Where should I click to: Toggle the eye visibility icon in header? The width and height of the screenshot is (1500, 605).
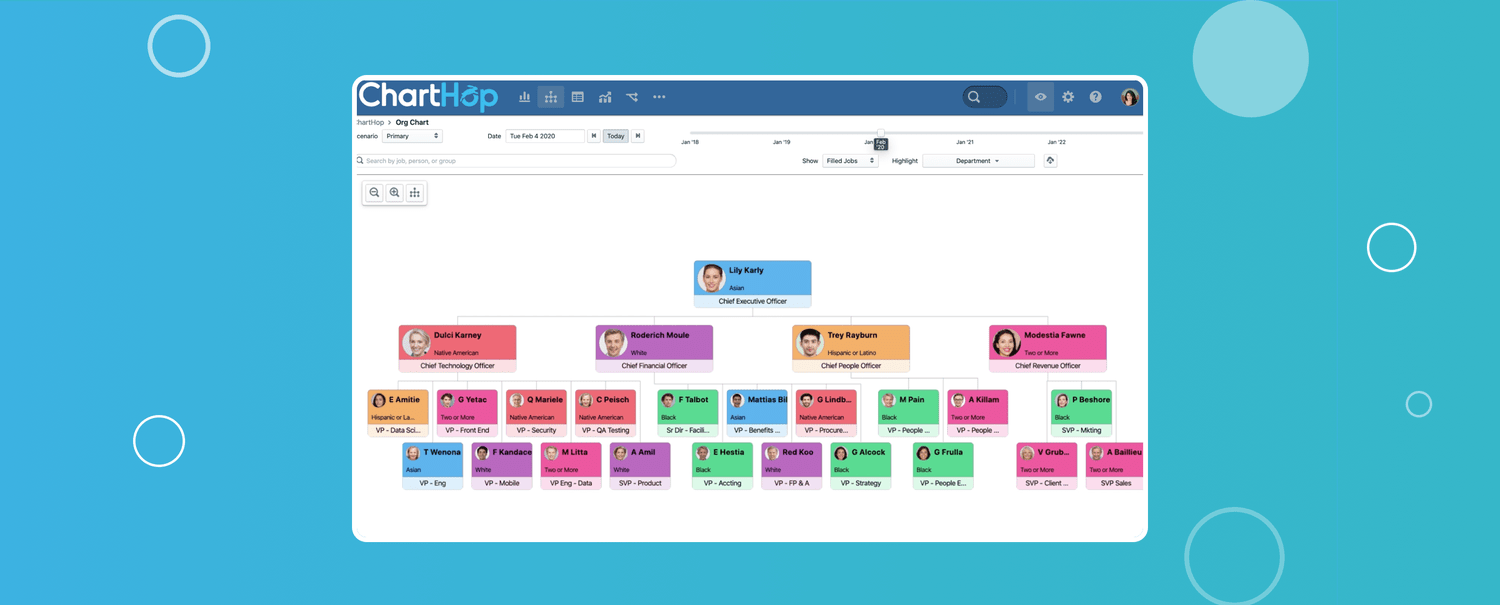tap(1041, 97)
